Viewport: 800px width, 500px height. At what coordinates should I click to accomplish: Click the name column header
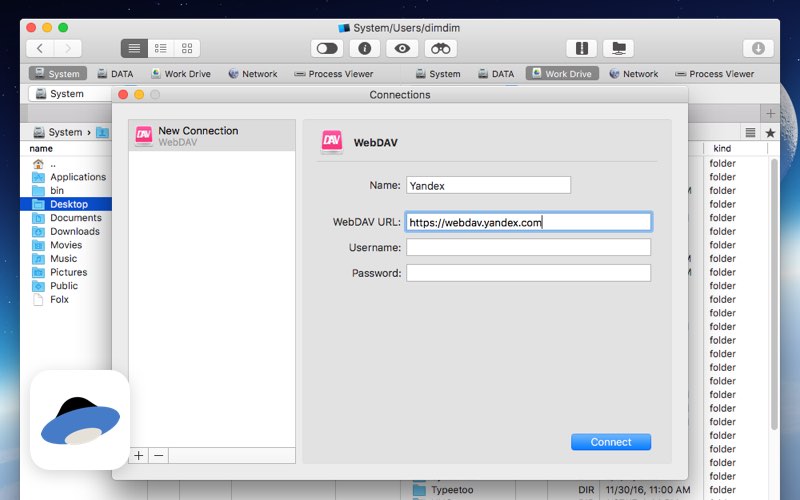[x=41, y=148]
